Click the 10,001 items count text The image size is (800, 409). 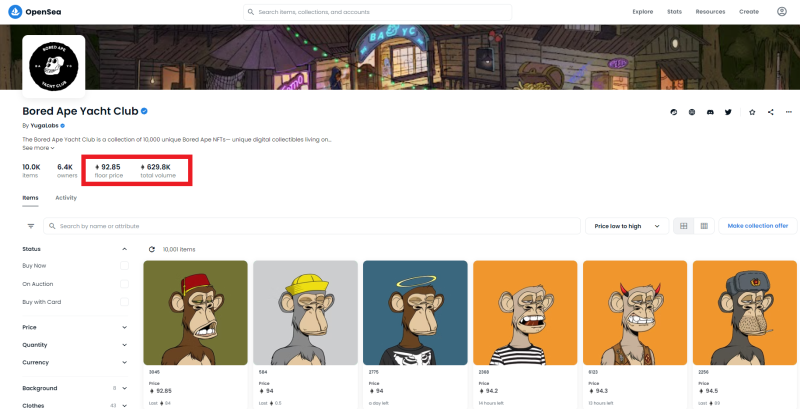(179, 249)
